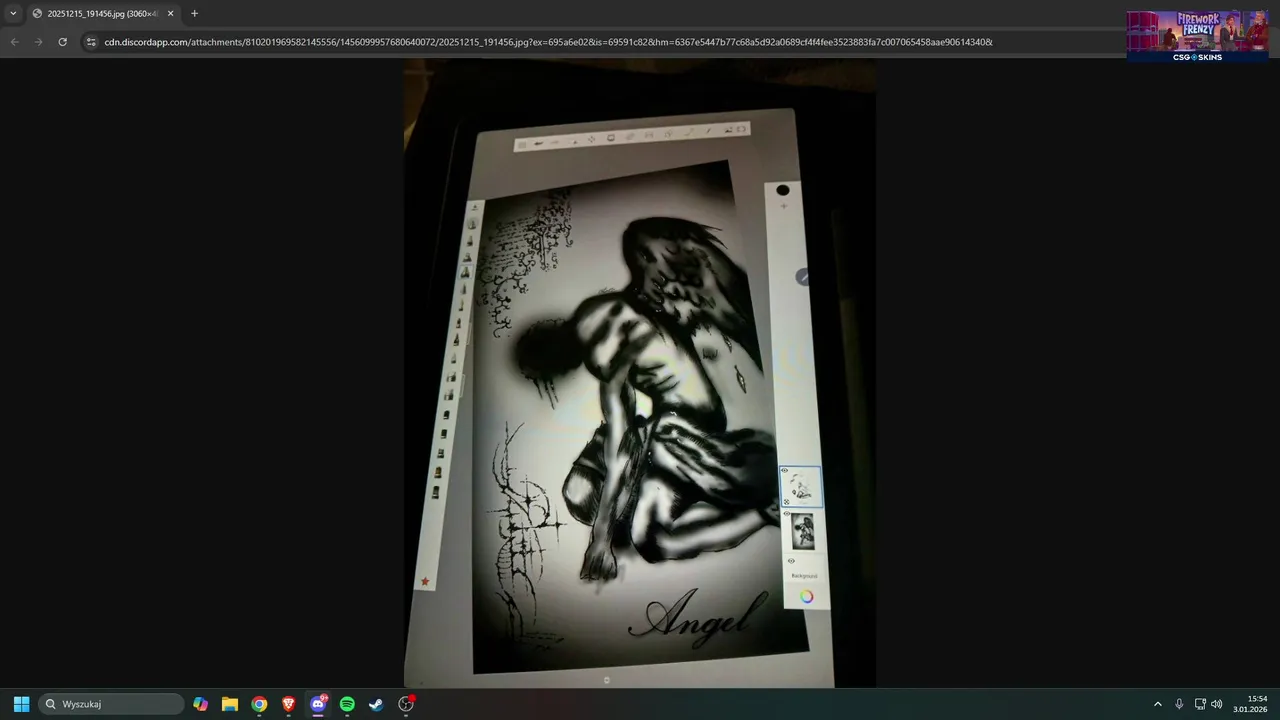Tap the color wheel in the photographed app
1280x720 pixels.
[807, 597]
